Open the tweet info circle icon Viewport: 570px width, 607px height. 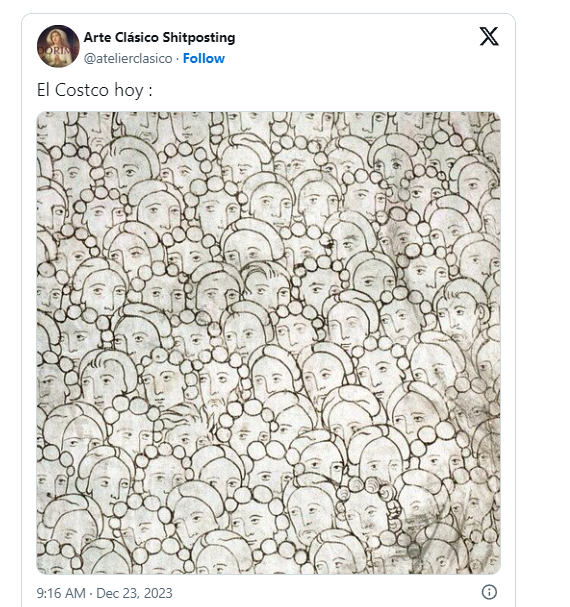[489, 592]
